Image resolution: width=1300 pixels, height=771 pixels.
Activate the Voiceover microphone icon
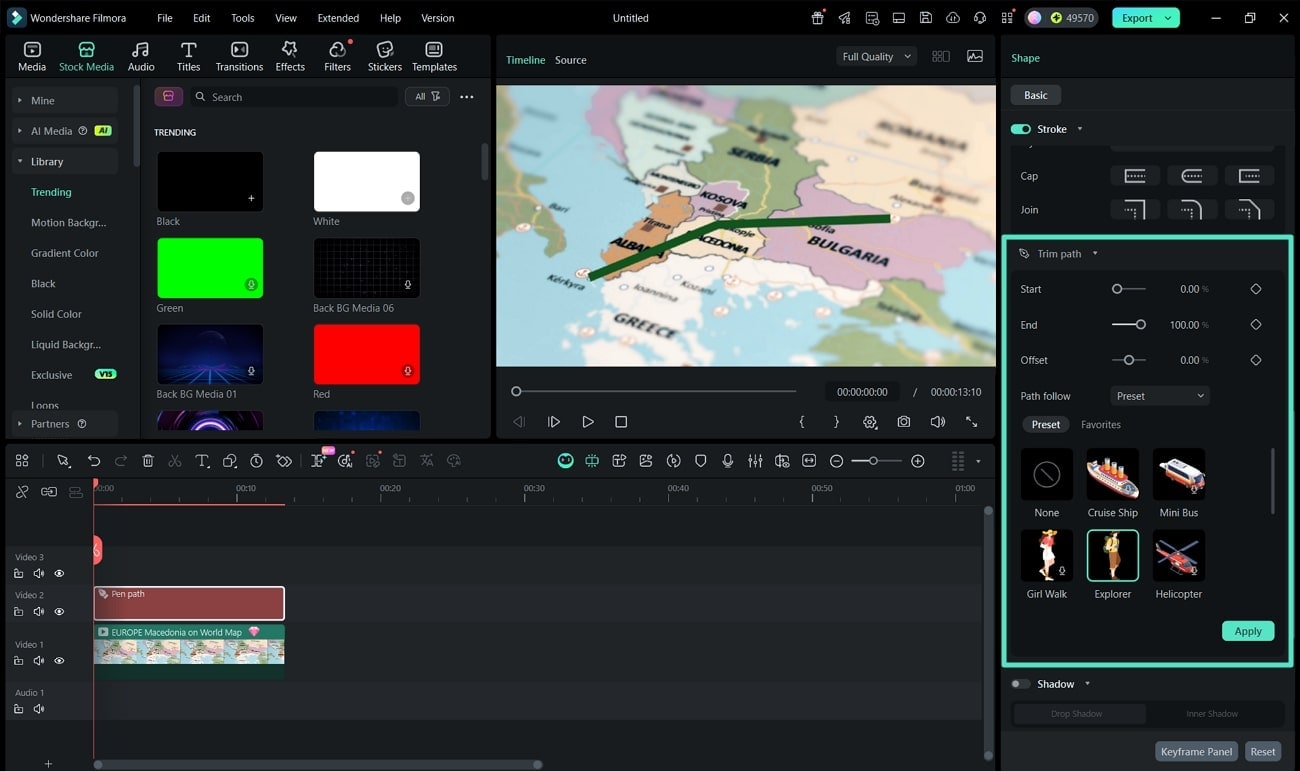pos(727,461)
